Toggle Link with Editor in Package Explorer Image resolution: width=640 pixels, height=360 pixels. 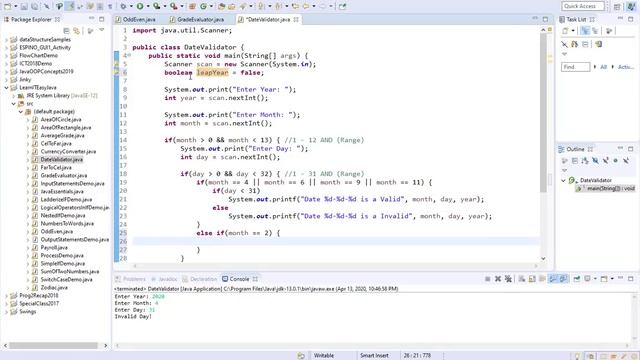(x=77, y=31)
